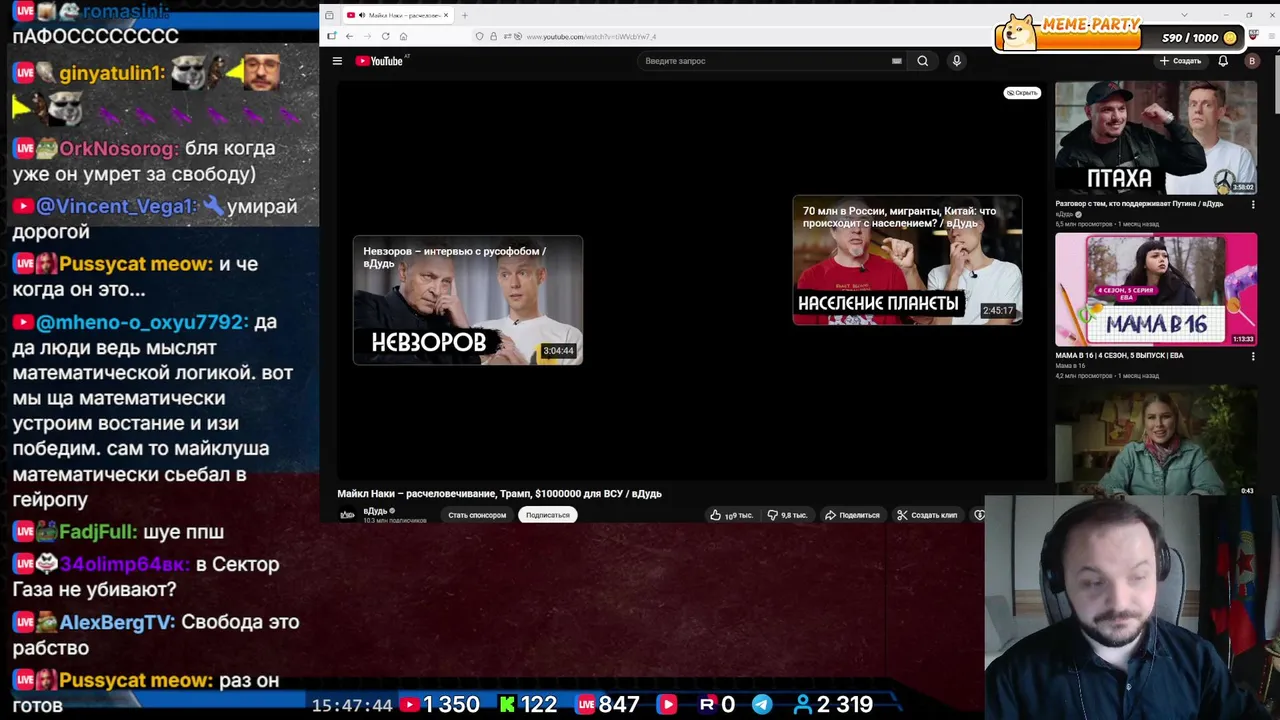Open more options for МАМА В 16 video
This screenshot has width=1280, height=720.
coord(1253,356)
